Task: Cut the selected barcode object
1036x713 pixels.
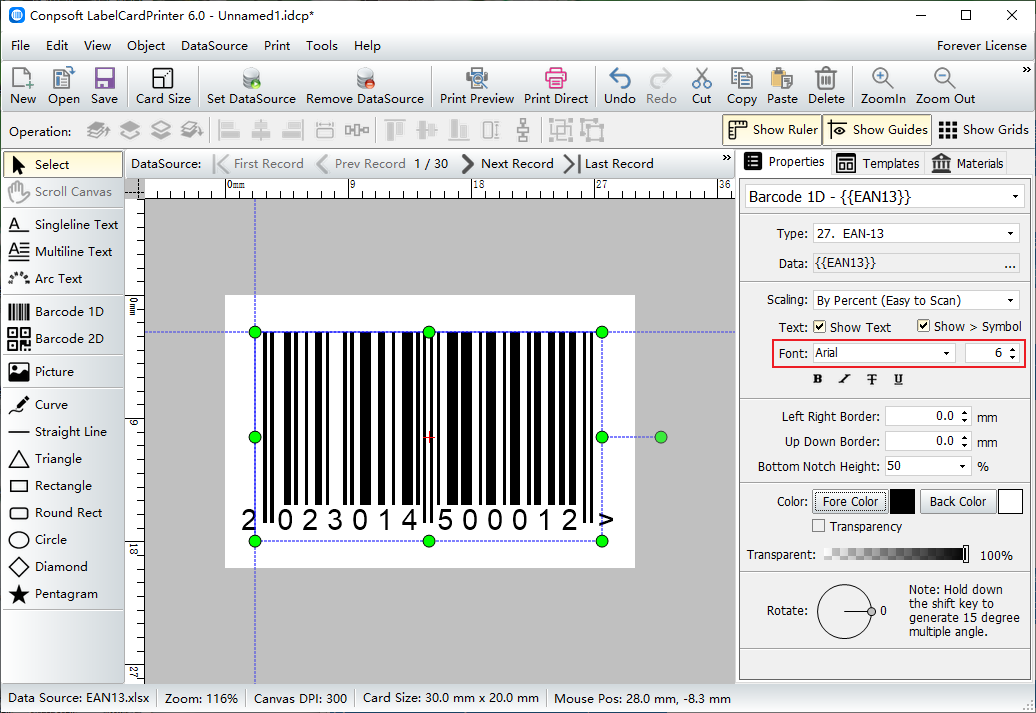Action: (701, 86)
